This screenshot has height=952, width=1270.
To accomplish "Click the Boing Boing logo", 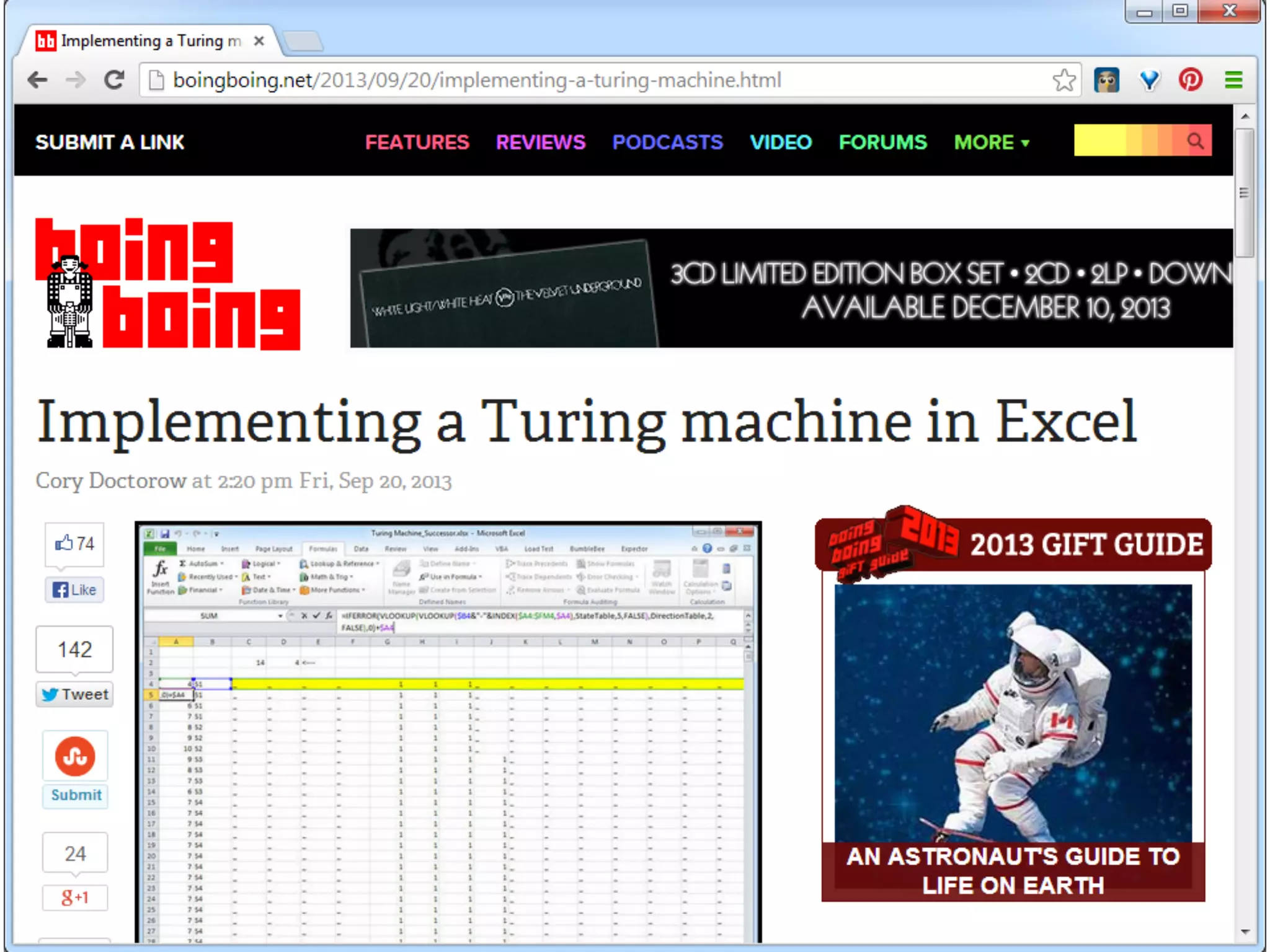I will 167,284.
